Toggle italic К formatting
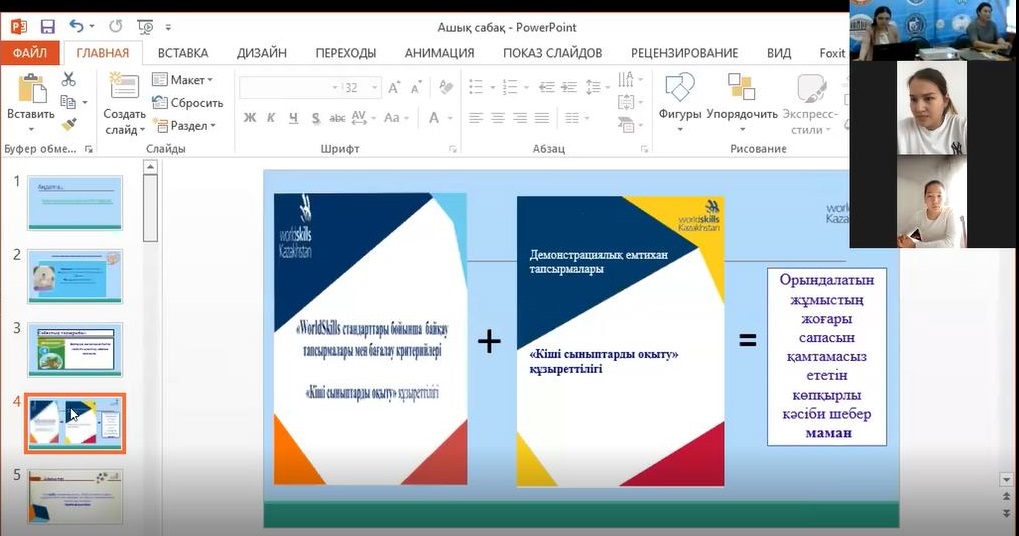This screenshot has width=1019, height=536. click(272, 118)
